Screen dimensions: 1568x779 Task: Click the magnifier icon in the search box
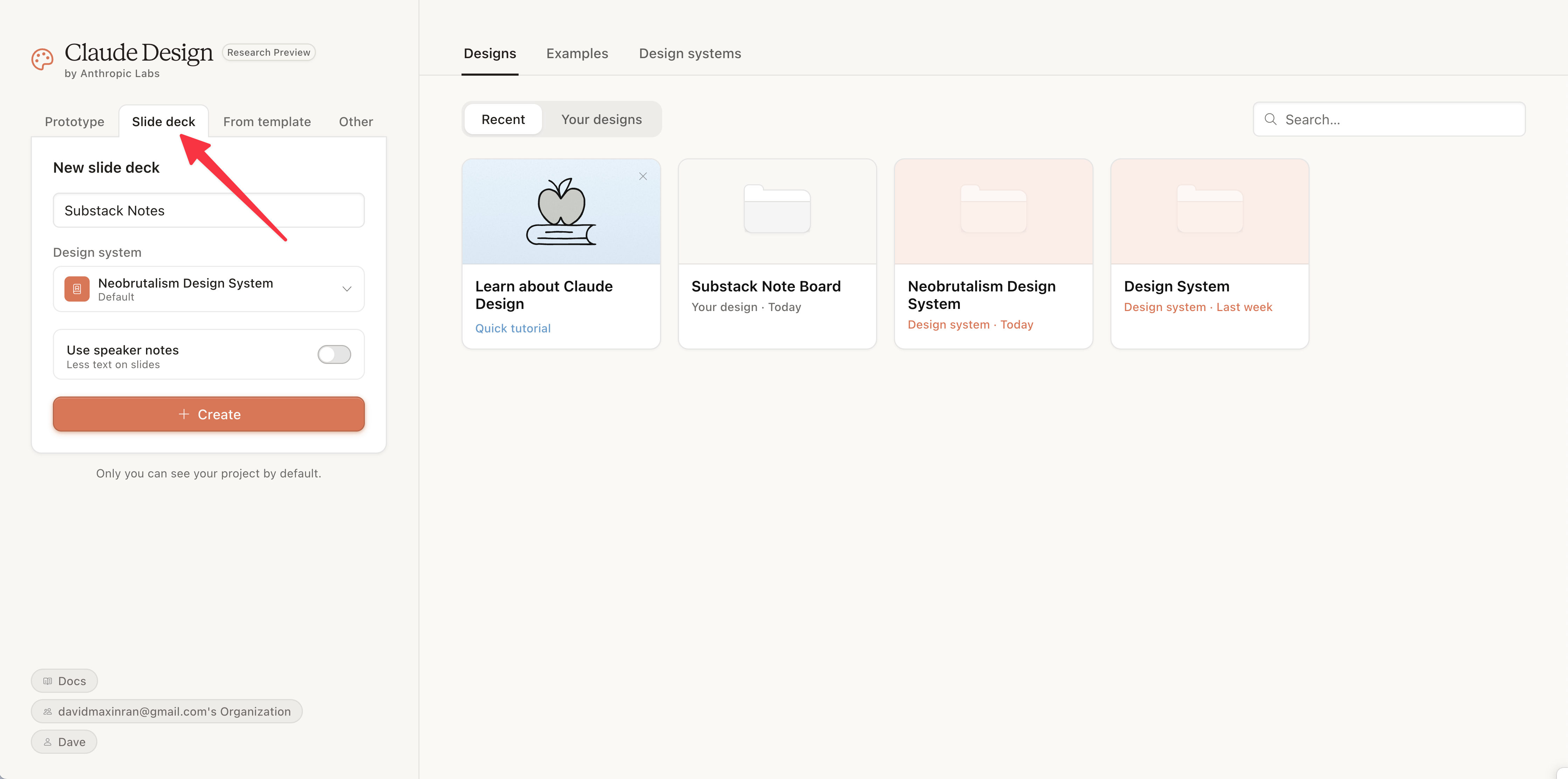[1270, 119]
